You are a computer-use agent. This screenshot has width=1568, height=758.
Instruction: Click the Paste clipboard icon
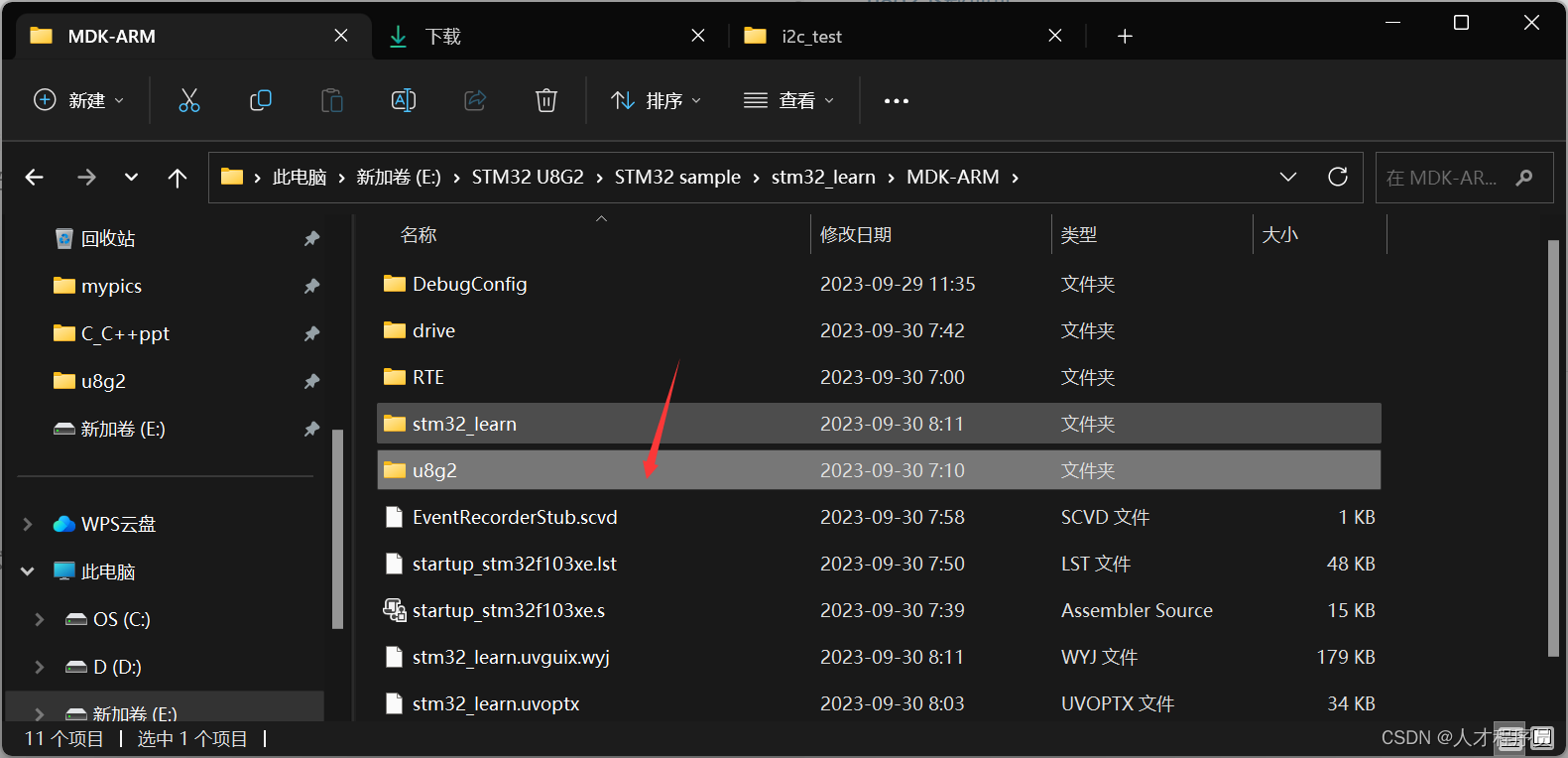pos(332,100)
